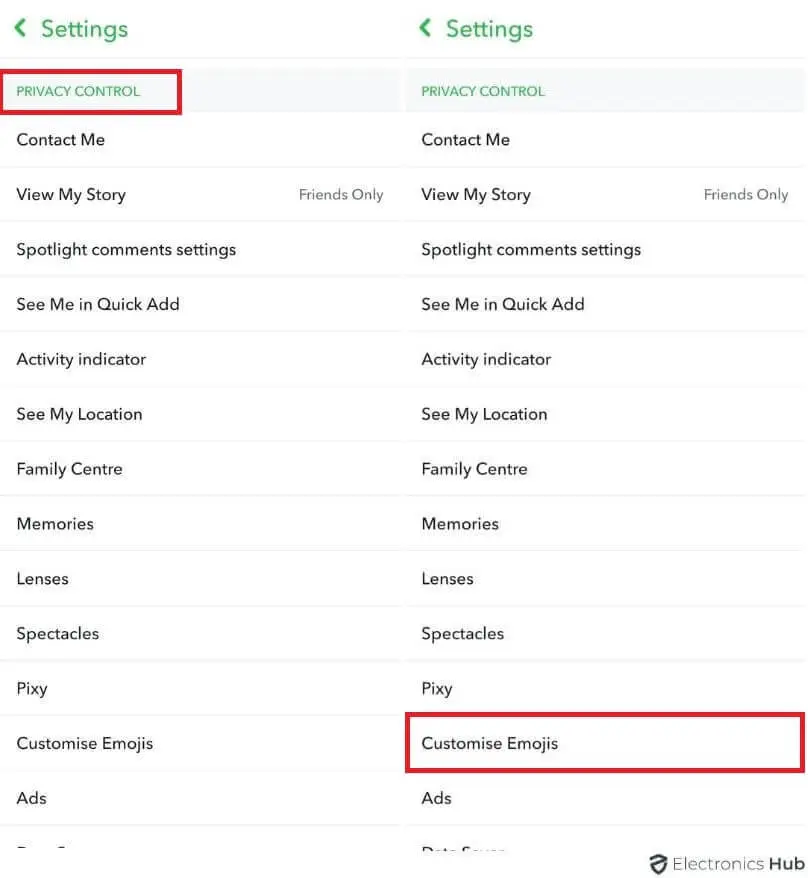Open See Me in Quick Add on left

click(200, 304)
